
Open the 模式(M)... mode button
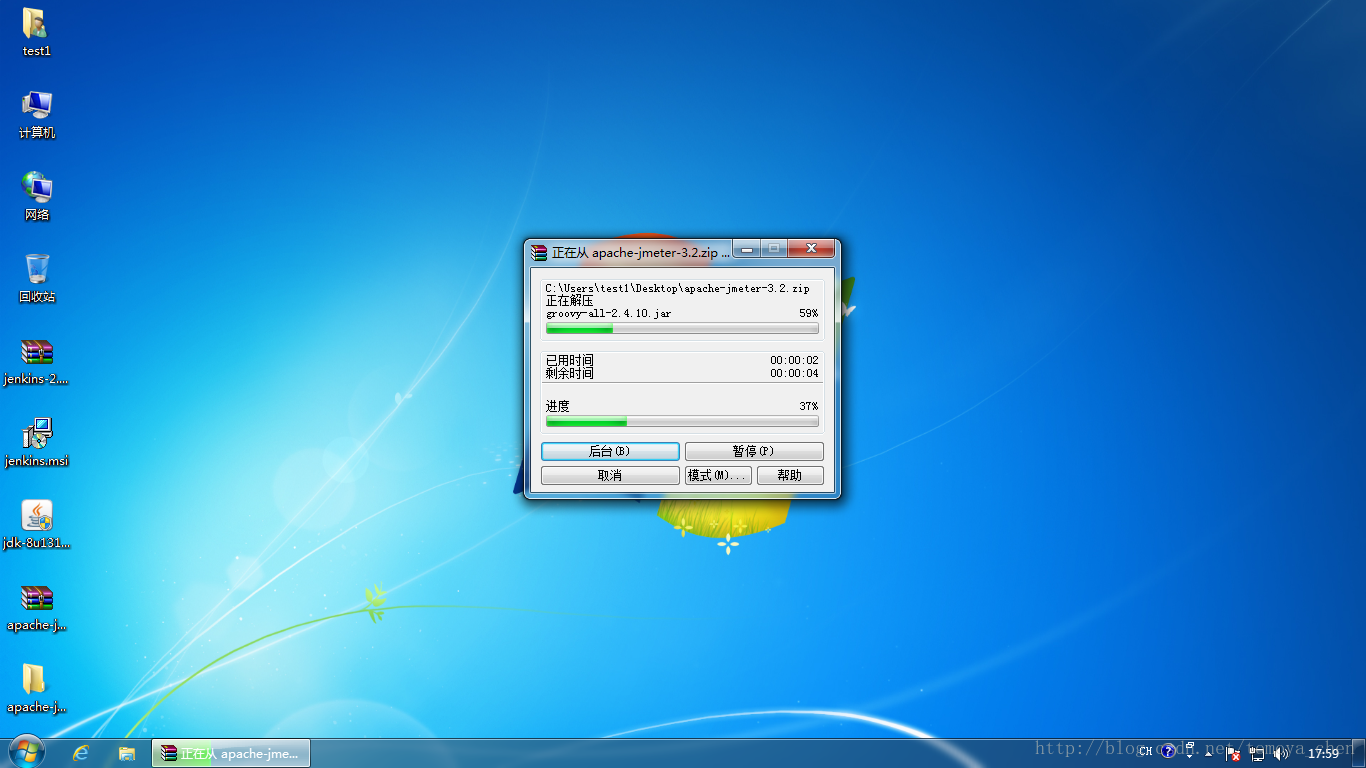tap(718, 475)
